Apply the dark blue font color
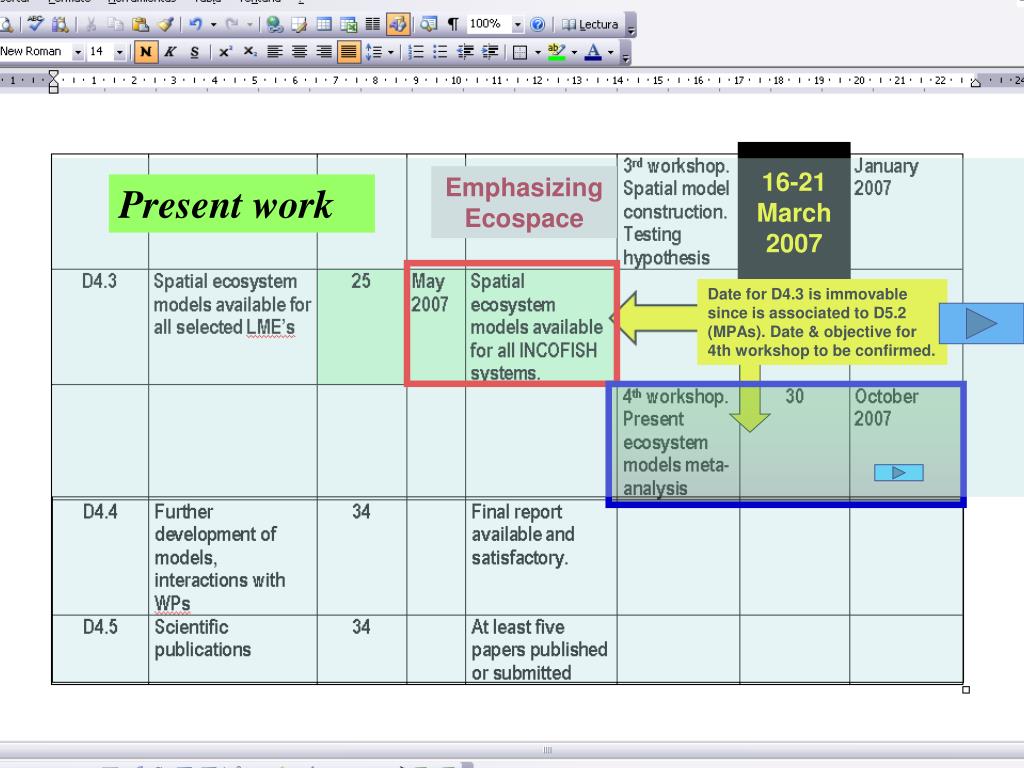This screenshot has height=768, width=1024. (x=593, y=52)
